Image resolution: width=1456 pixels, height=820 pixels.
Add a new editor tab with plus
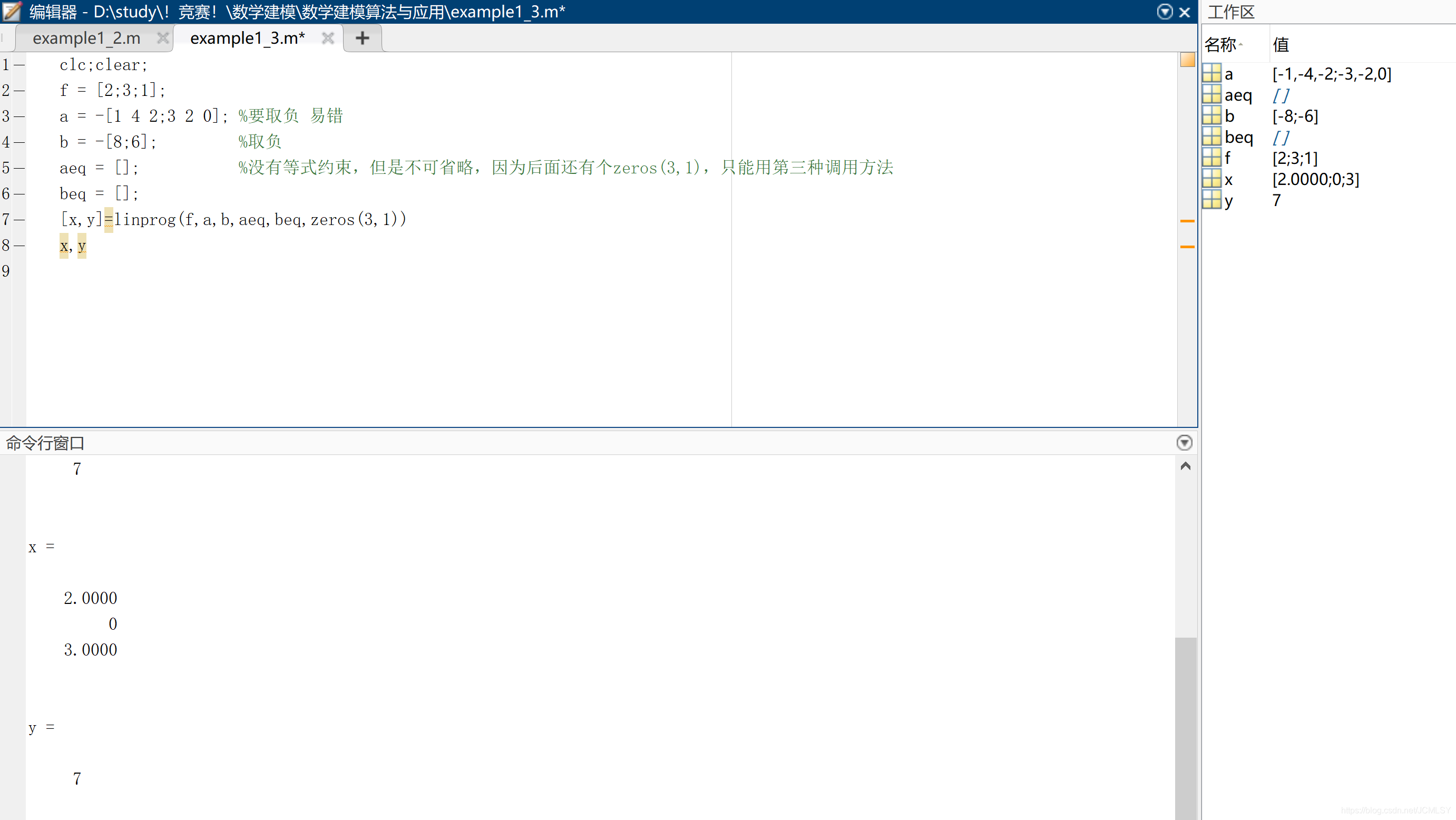(363, 38)
